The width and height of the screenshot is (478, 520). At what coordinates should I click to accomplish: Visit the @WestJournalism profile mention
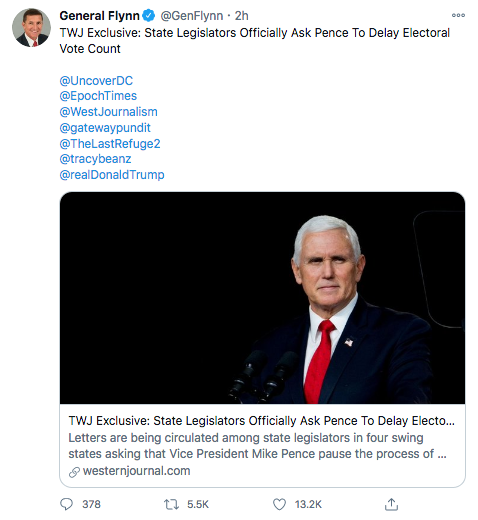click(x=108, y=112)
